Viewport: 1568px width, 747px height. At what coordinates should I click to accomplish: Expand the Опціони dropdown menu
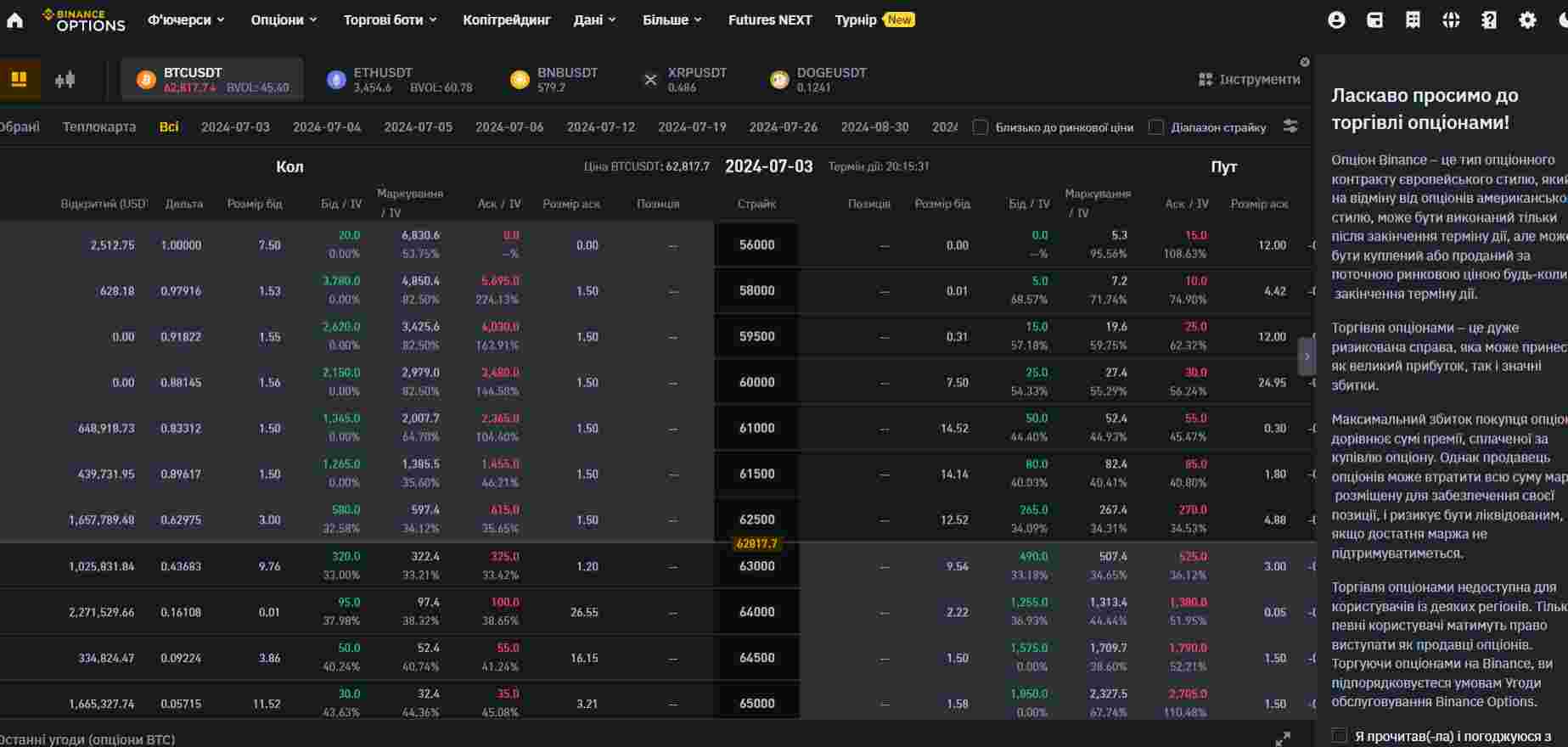pyautogui.click(x=284, y=20)
